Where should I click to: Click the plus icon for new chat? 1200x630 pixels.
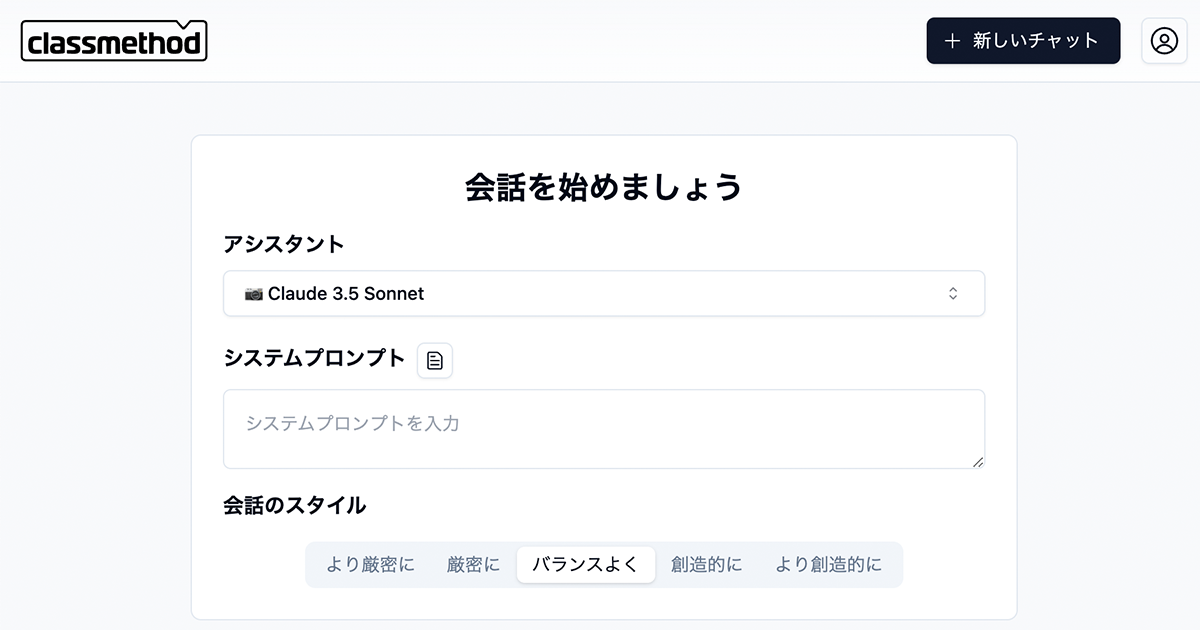952,41
